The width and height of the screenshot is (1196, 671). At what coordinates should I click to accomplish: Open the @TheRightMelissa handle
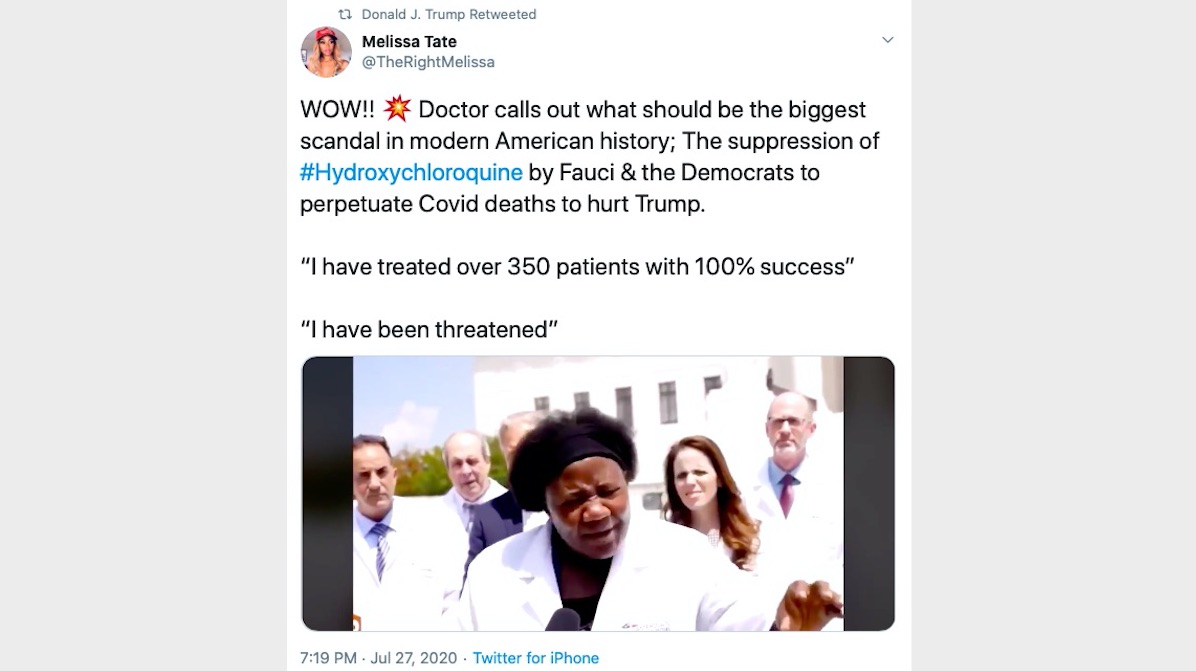click(x=428, y=62)
